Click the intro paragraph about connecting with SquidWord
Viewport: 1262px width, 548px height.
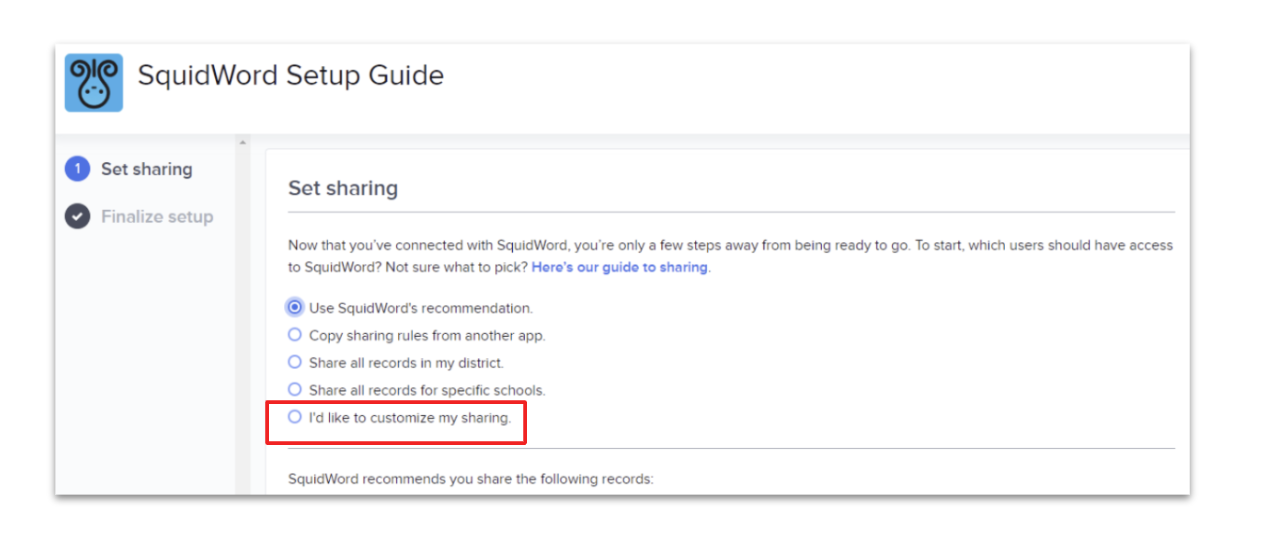coord(730,245)
